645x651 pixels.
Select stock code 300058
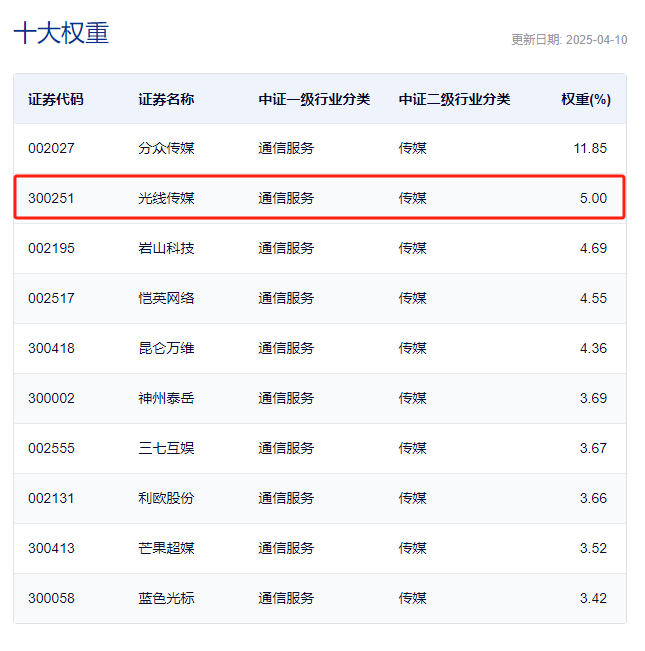tap(51, 598)
